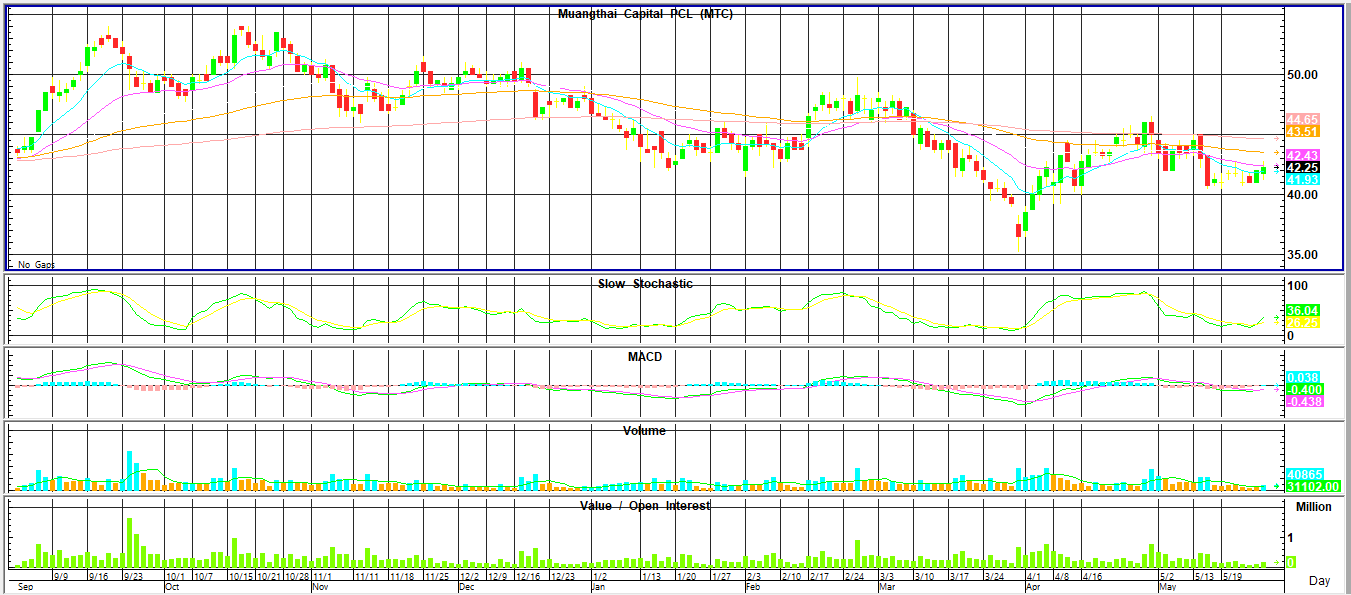Select the 'Oct' month label
The width and height of the screenshot is (1351, 595).
coord(172,588)
